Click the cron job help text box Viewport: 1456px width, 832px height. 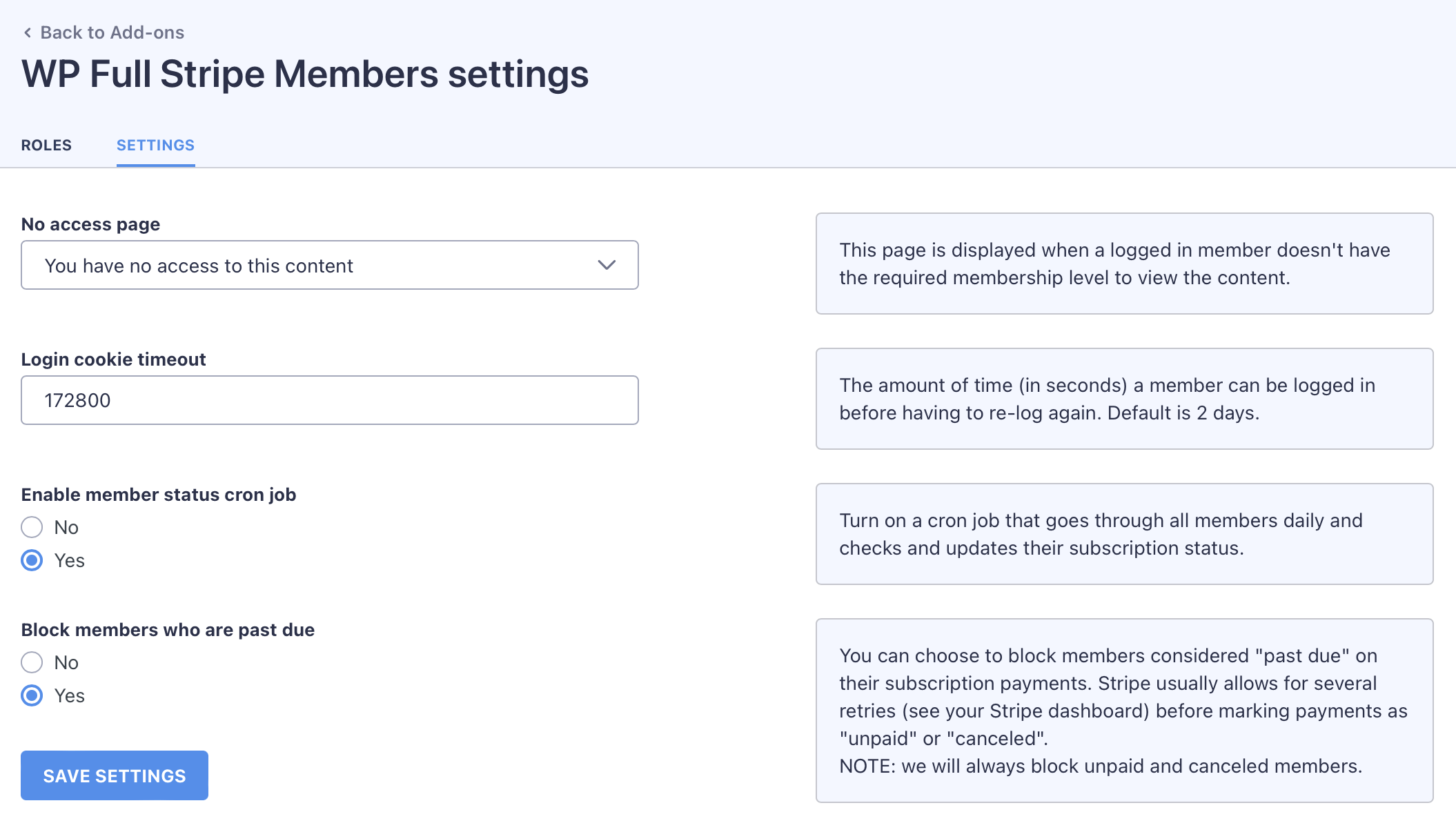click(x=1123, y=534)
